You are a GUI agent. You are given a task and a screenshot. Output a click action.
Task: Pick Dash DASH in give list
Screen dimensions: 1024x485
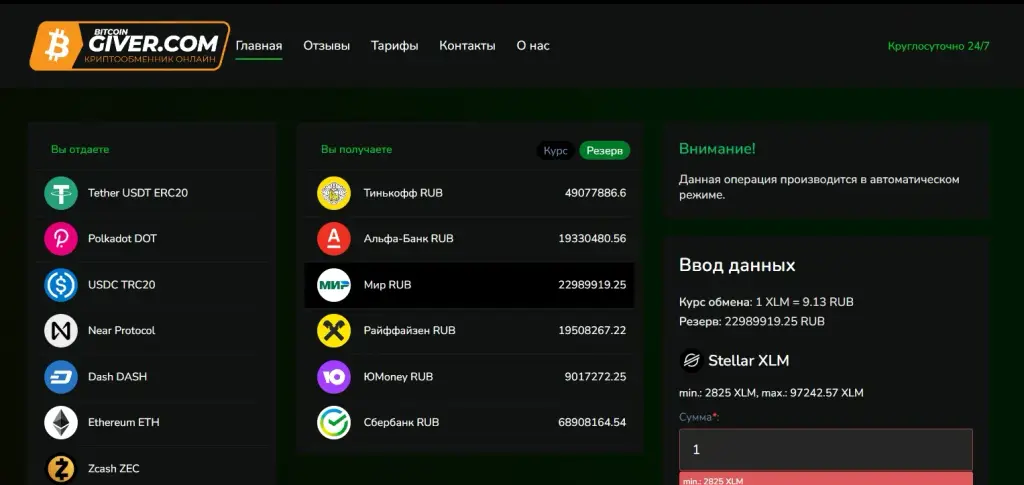[x=152, y=377]
